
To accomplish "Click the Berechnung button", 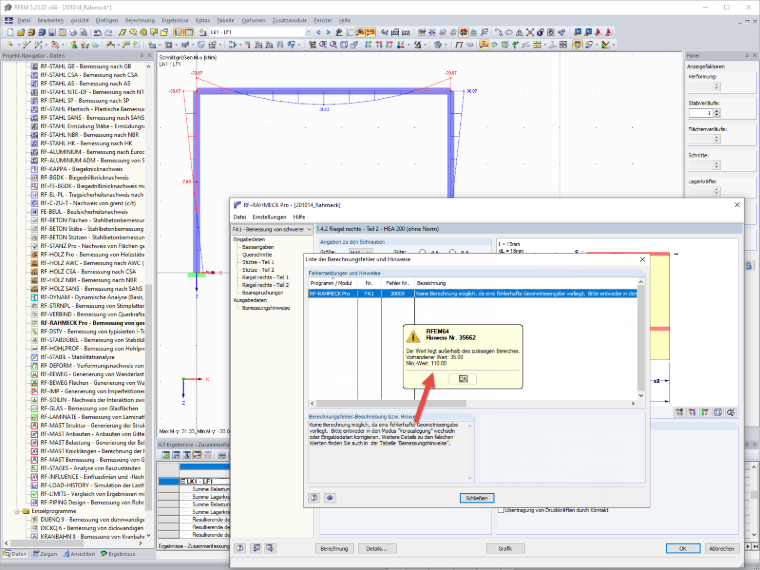I will [334, 548].
